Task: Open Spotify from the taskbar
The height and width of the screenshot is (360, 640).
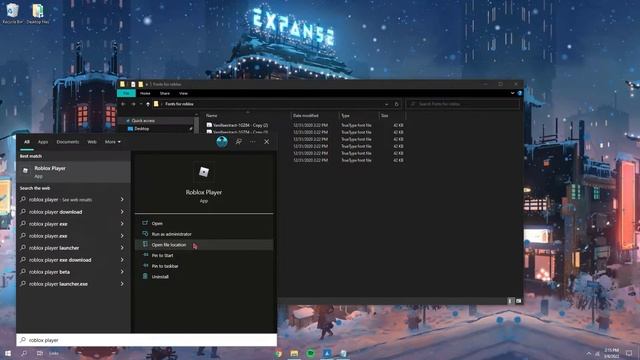Action: coord(311,353)
